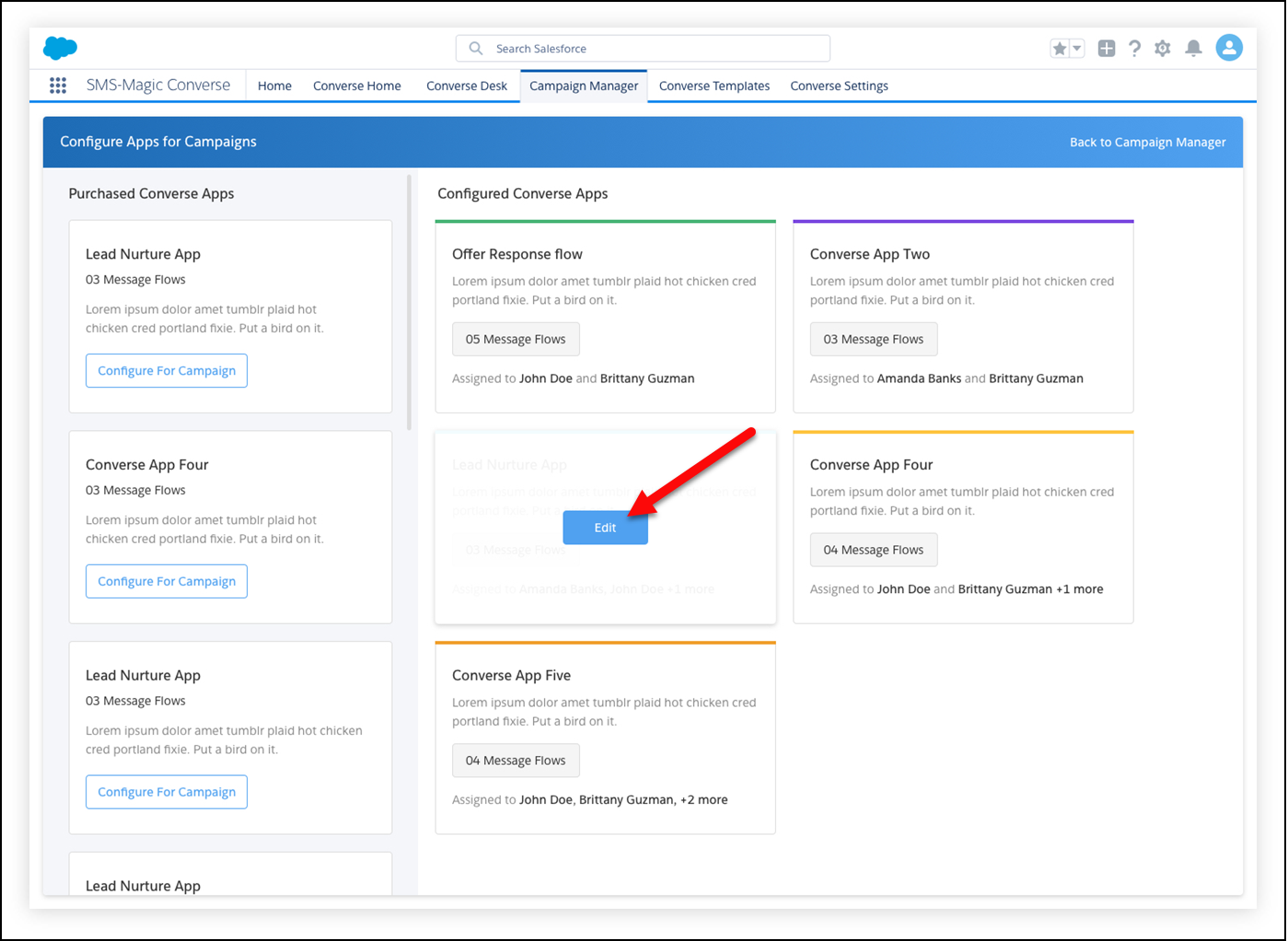Click the search magnifier icon
1288x941 pixels.
click(x=476, y=49)
